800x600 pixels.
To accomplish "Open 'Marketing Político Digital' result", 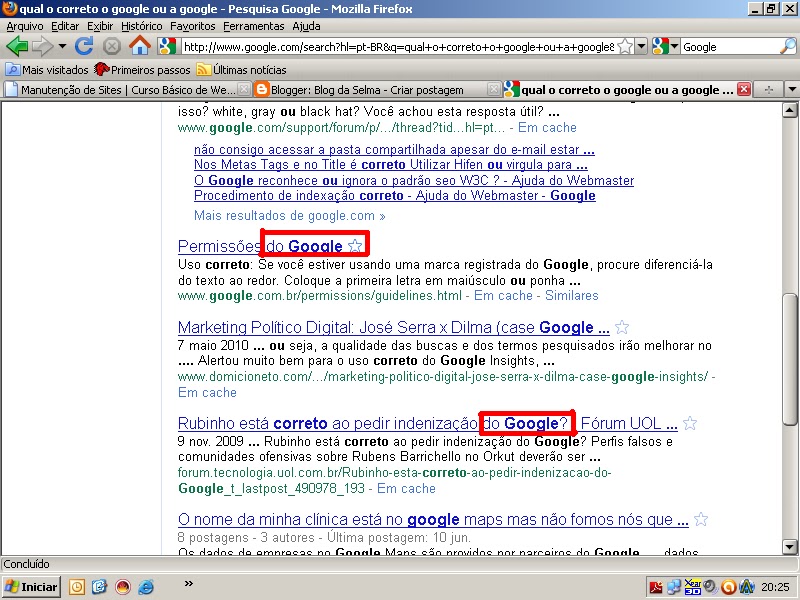I will [x=393, y=327].
